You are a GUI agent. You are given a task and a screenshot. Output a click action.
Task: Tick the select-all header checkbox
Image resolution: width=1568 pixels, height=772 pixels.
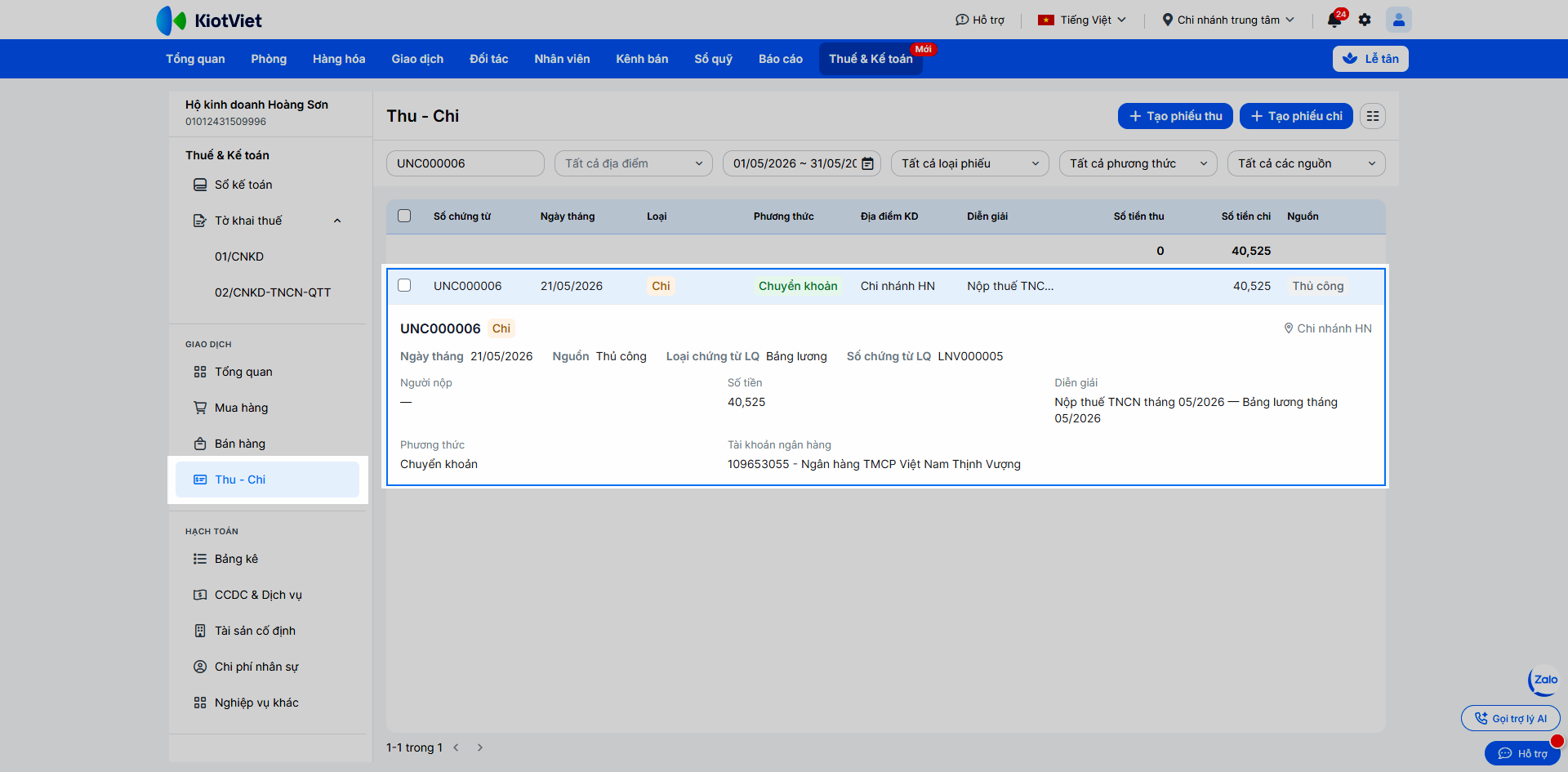404,216
